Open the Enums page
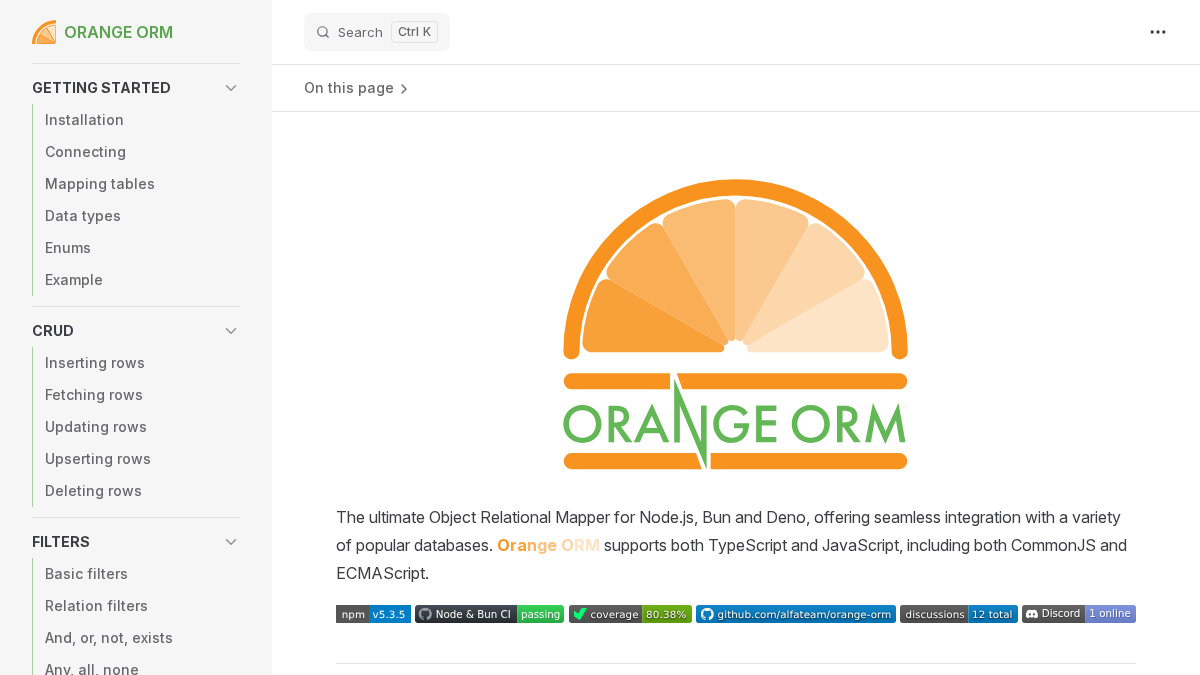The image size is (1200, 675). (x=68, y=248)
